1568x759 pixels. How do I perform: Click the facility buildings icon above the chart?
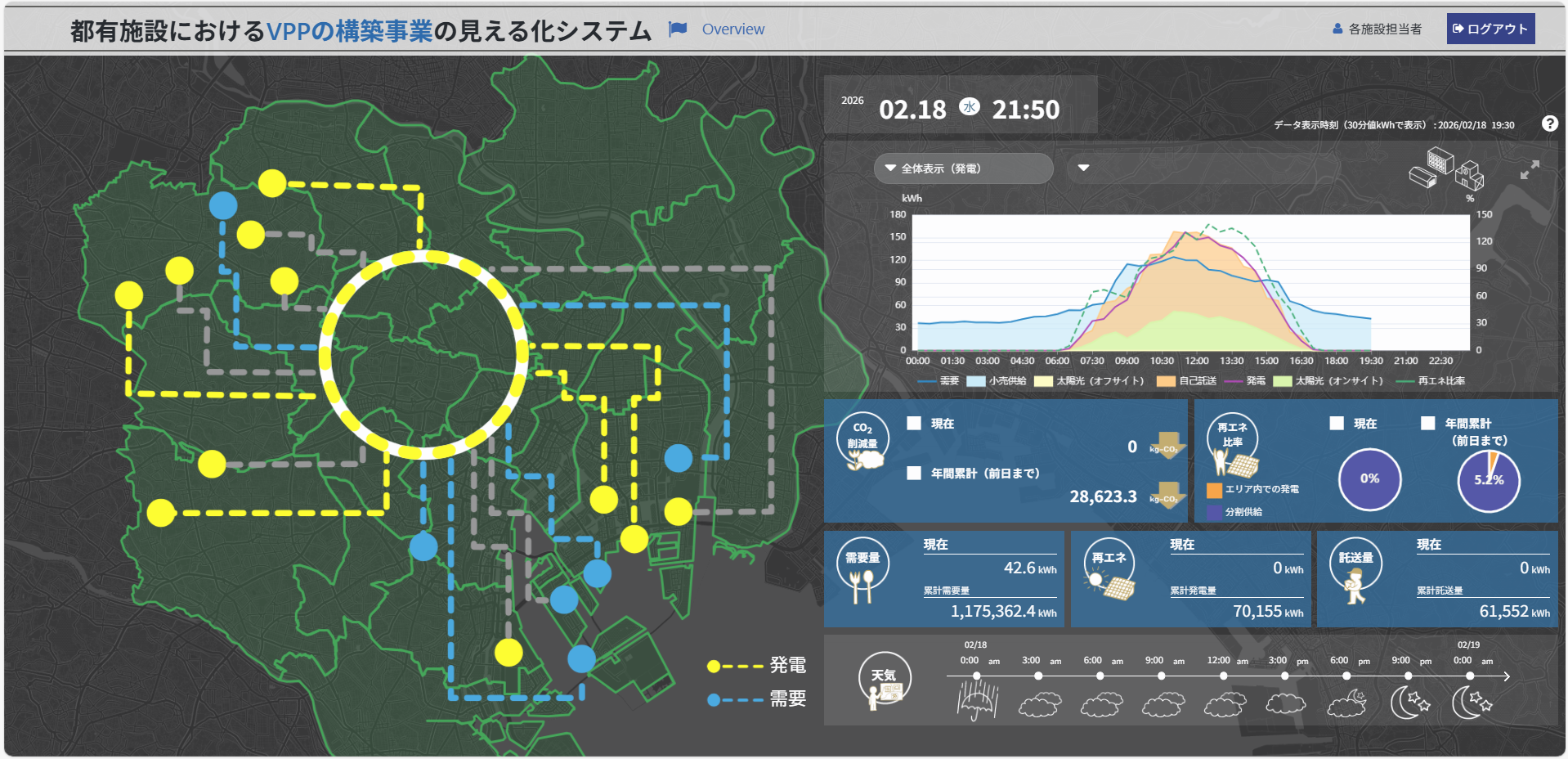click(x=1446, y=168)
